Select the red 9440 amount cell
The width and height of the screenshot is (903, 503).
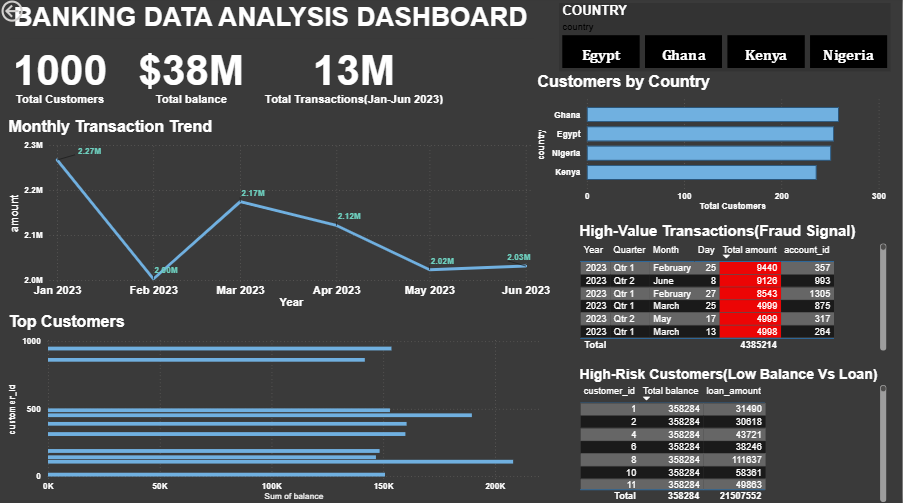pos(750,267)
